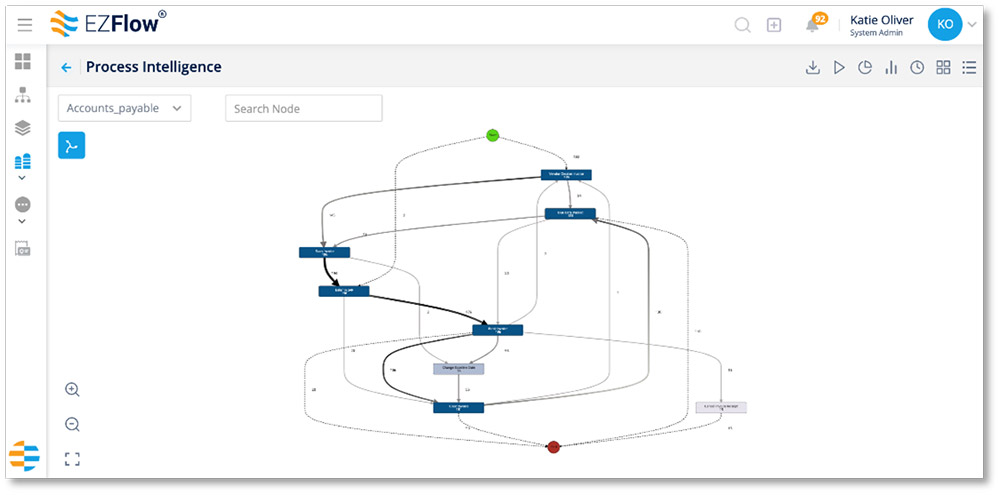Open the last document icon in sidebar

pyautogui.click(x=23, y=249)
